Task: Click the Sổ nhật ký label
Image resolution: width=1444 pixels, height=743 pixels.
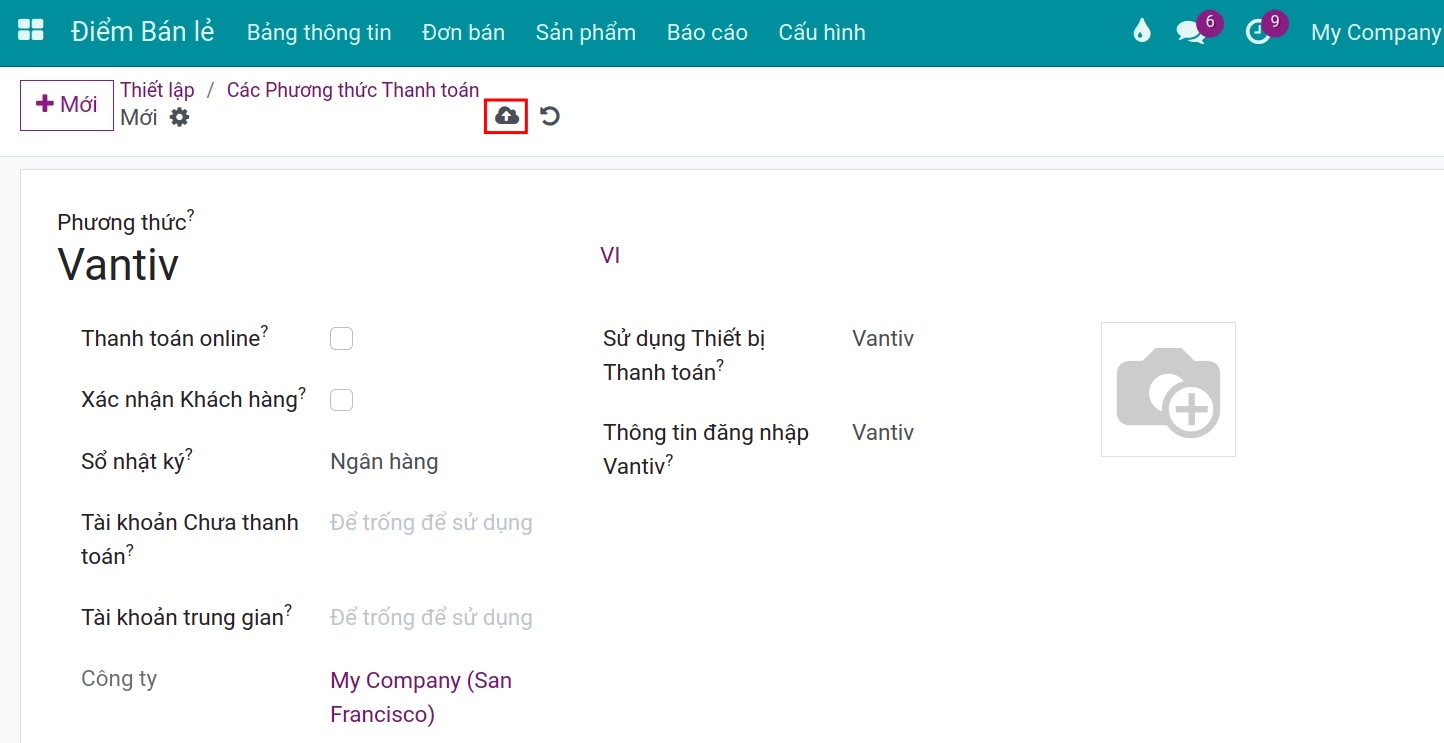Action: 133,462
